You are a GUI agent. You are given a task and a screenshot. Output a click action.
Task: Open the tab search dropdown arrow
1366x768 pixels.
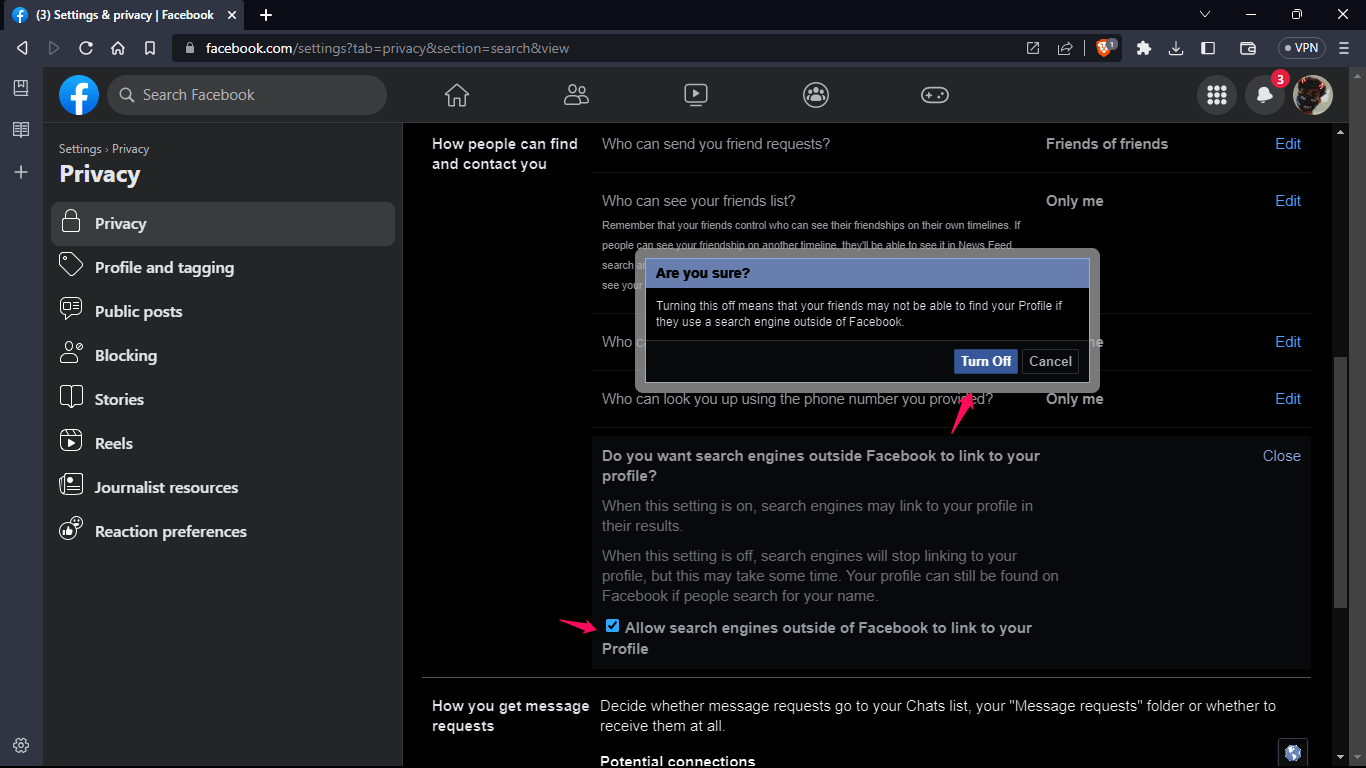pos(1205,15)
